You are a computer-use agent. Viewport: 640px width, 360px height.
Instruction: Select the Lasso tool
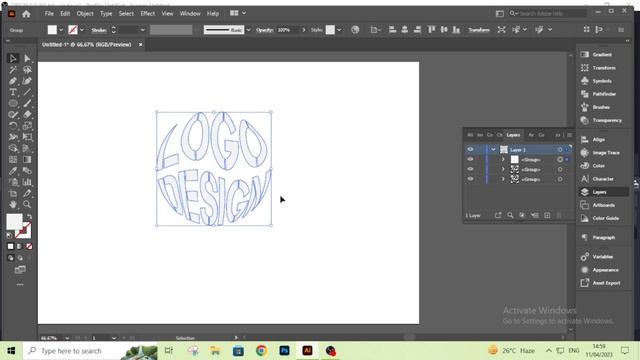pyautogui.click(x=27, y=70)
